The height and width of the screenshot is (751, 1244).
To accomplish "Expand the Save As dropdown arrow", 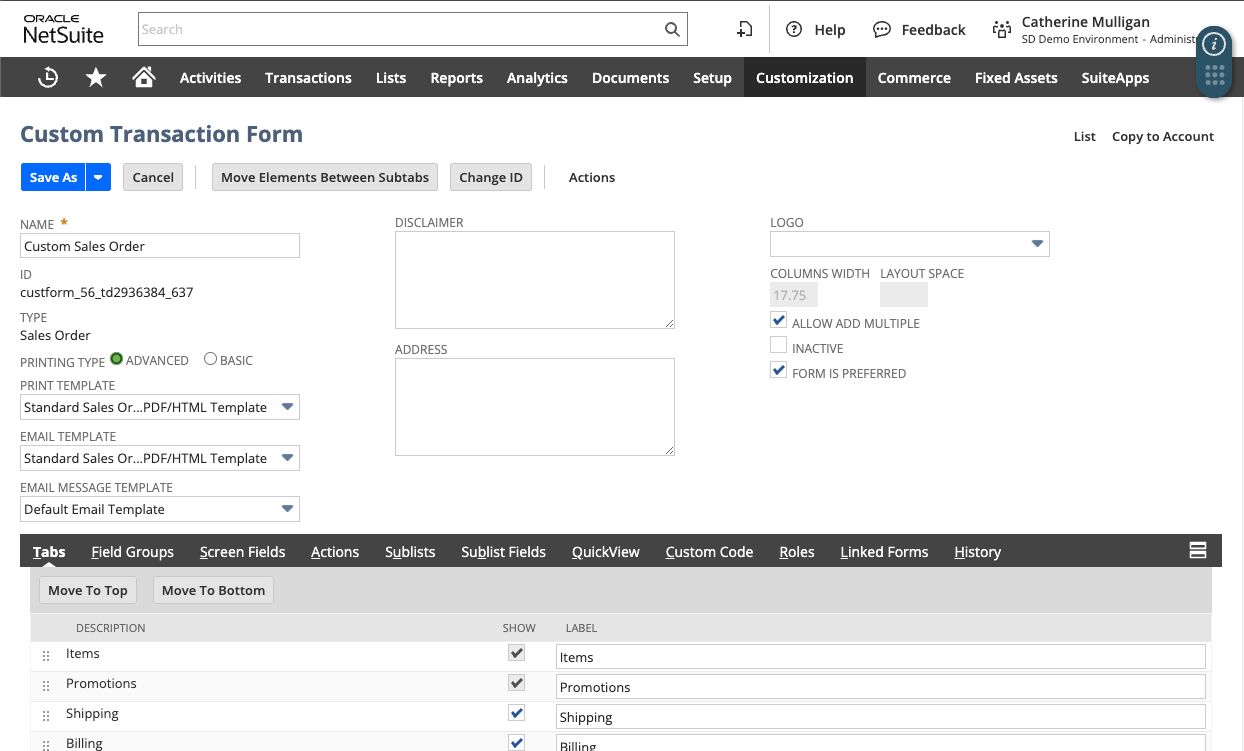I will pos(98,177).
